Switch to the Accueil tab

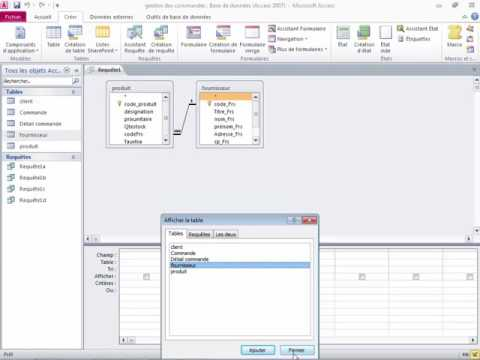(x=43, y=17)
